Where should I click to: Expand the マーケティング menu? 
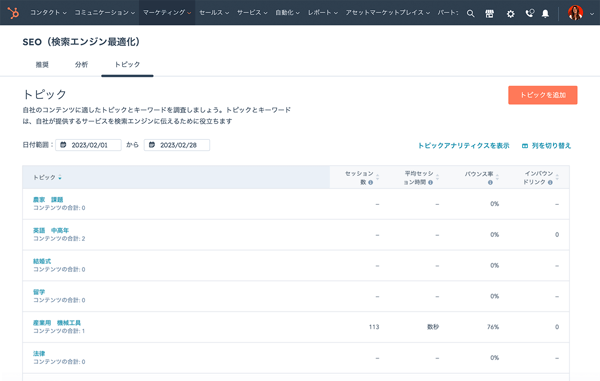167,13
